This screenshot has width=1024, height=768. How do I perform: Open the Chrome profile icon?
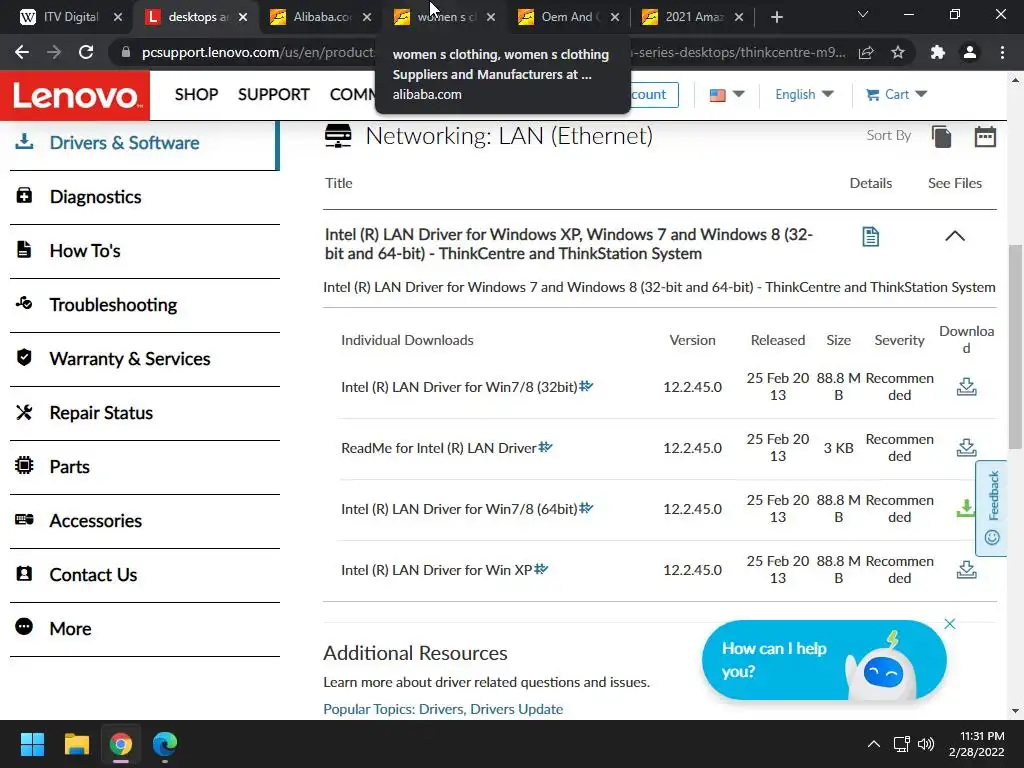click(970, 52)
